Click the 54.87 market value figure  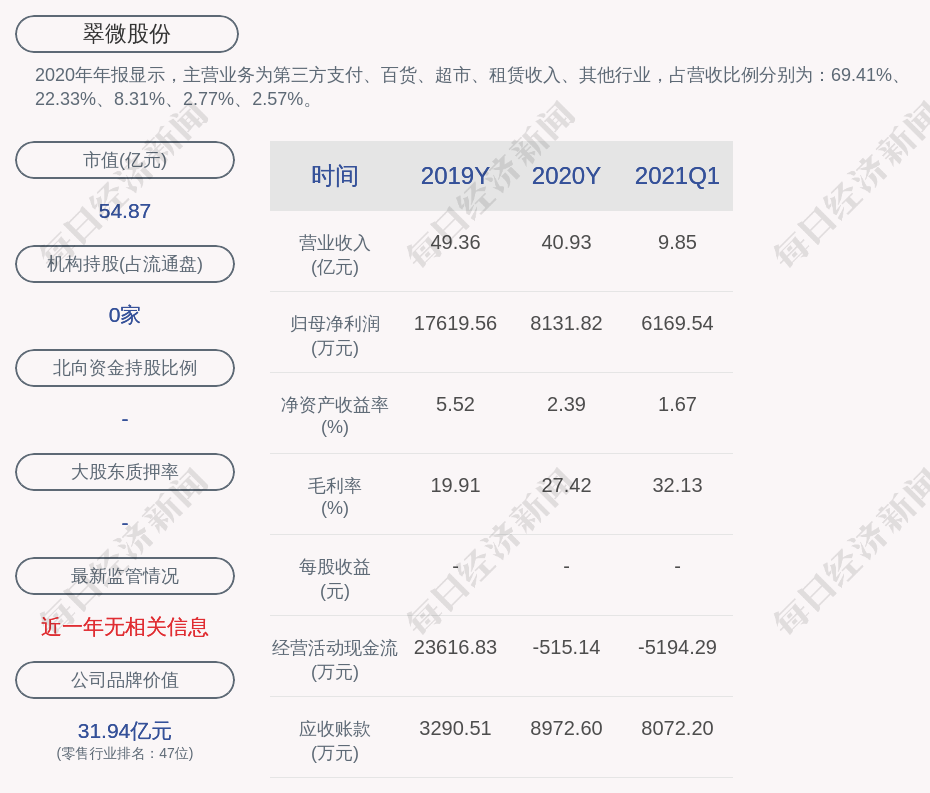(125, 211)
